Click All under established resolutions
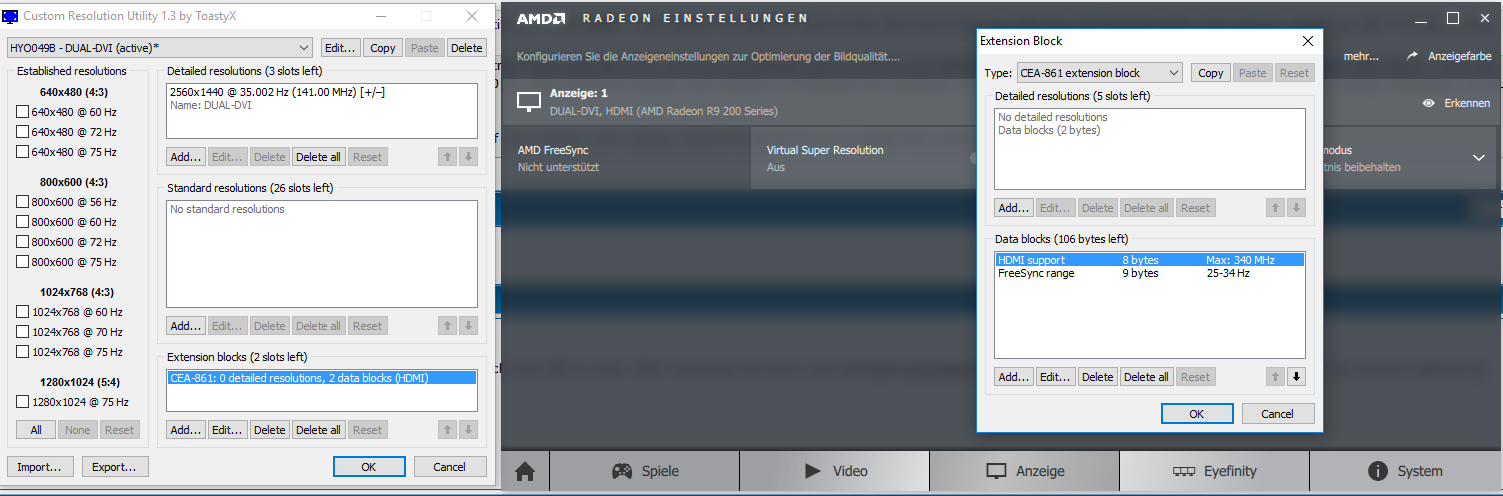Viewport: 1503px width, 496px height. tap(36, 430)
